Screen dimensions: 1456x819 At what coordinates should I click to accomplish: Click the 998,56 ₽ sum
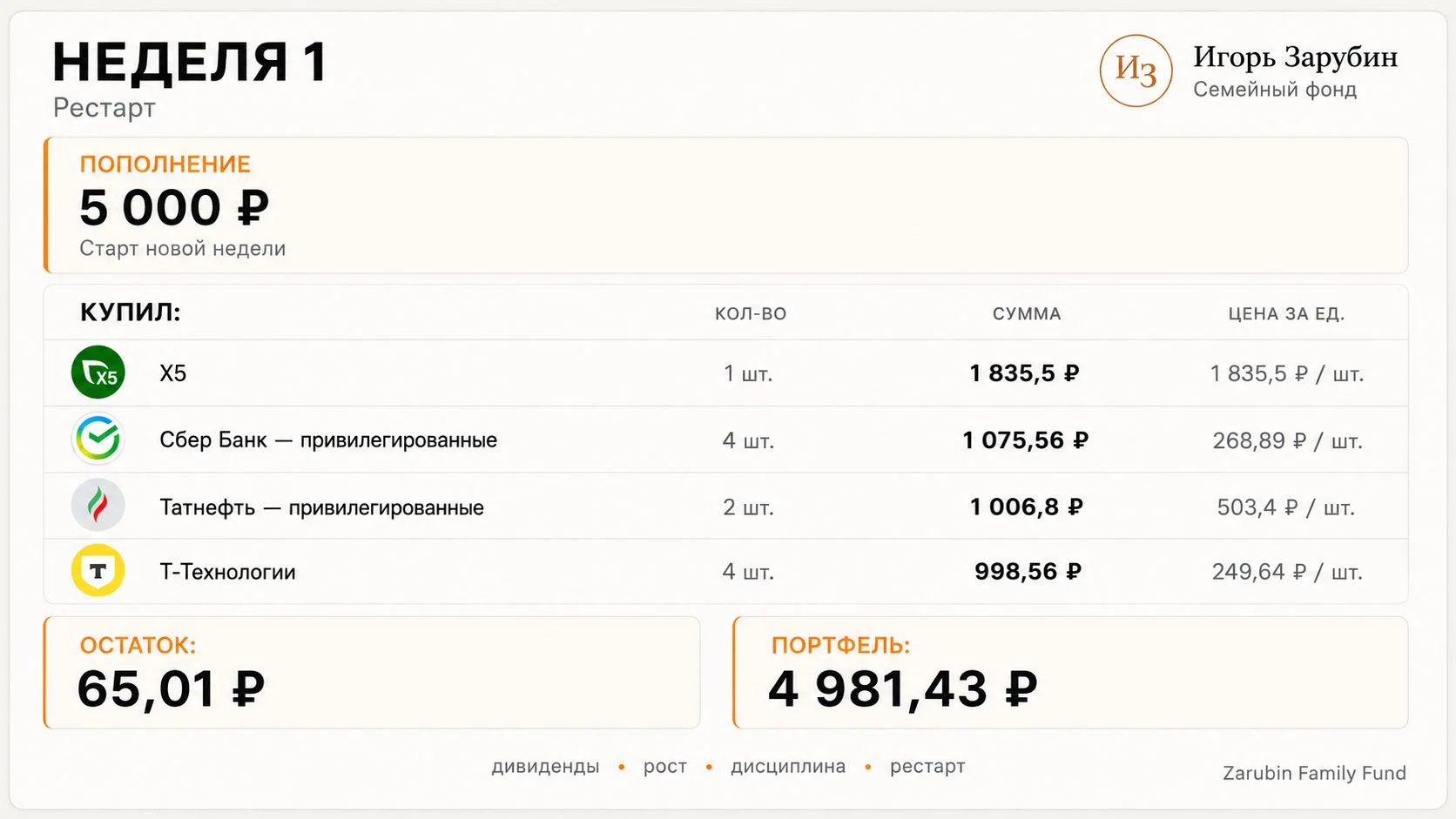(x=1028, y=571)
